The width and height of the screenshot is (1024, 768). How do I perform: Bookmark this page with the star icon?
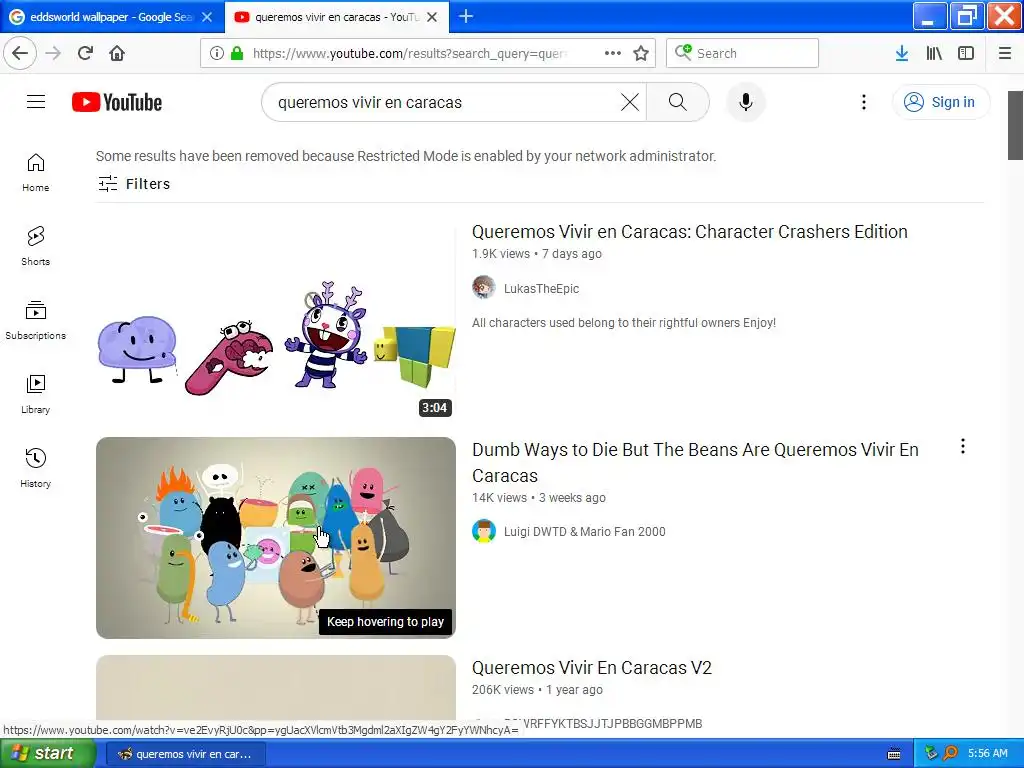tap(641, 53)
